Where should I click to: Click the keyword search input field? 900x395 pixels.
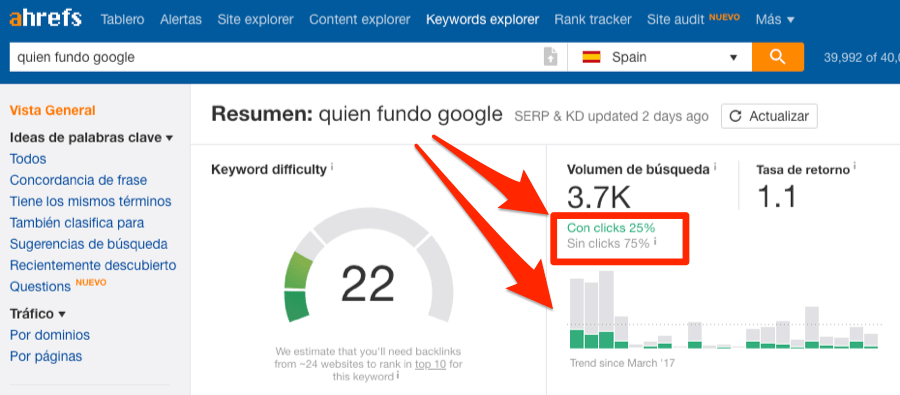click(278, 57)
